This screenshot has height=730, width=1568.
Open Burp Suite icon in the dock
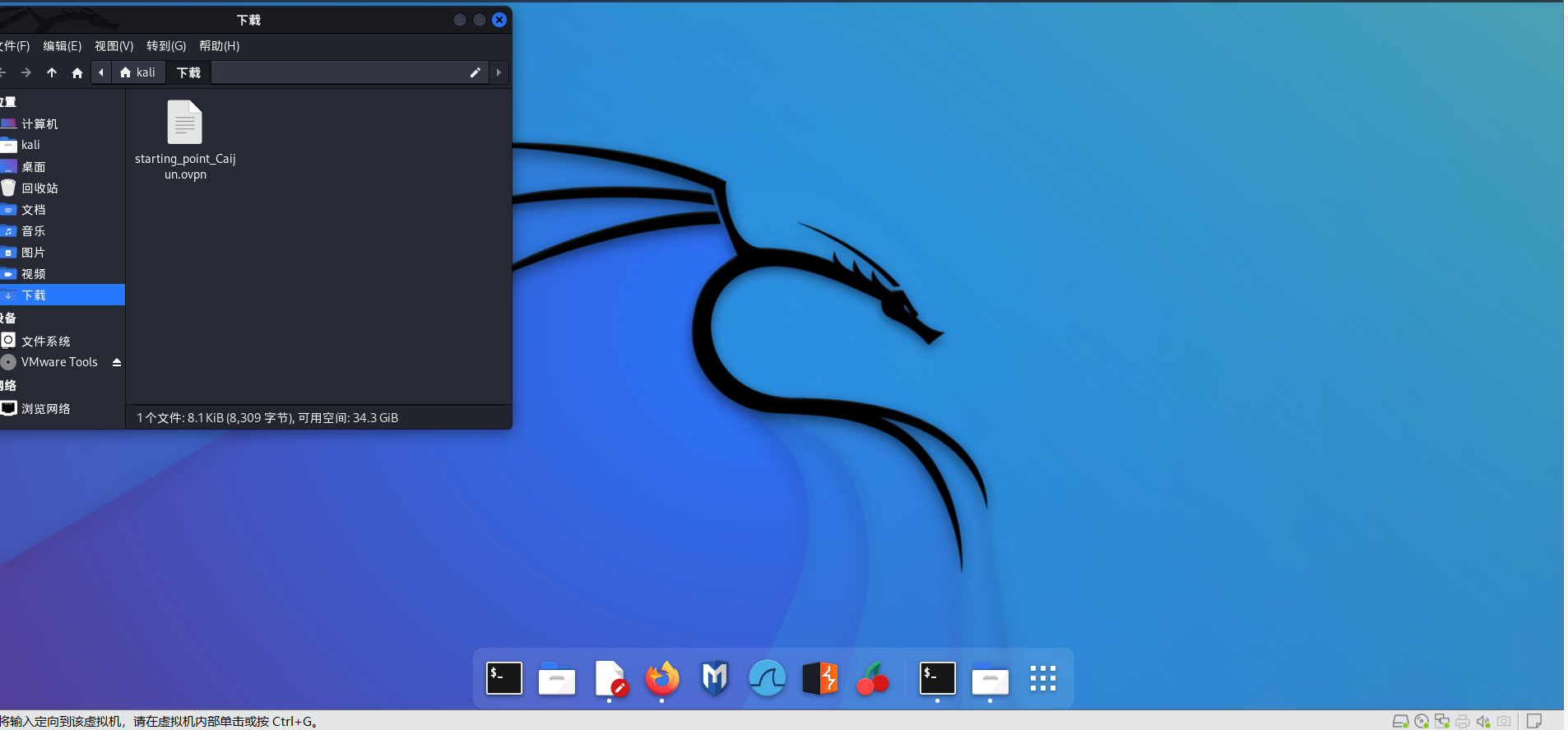820,679
